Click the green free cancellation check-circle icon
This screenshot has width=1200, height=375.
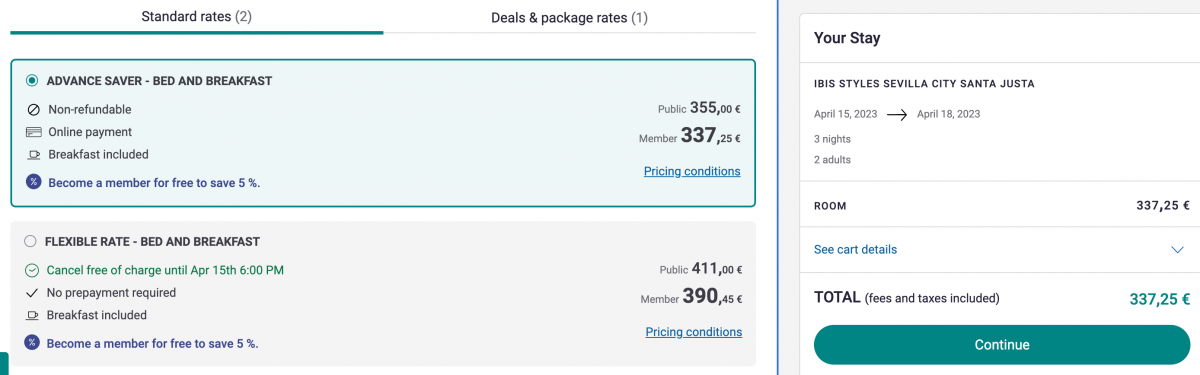tap(32, 270)
